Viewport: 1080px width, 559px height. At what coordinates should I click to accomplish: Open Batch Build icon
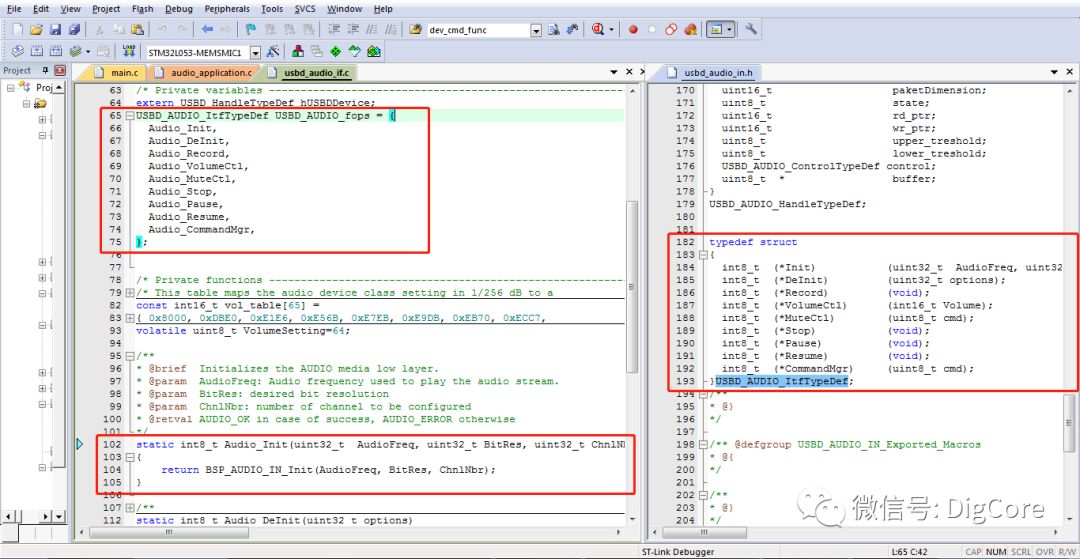click(75, 52)
